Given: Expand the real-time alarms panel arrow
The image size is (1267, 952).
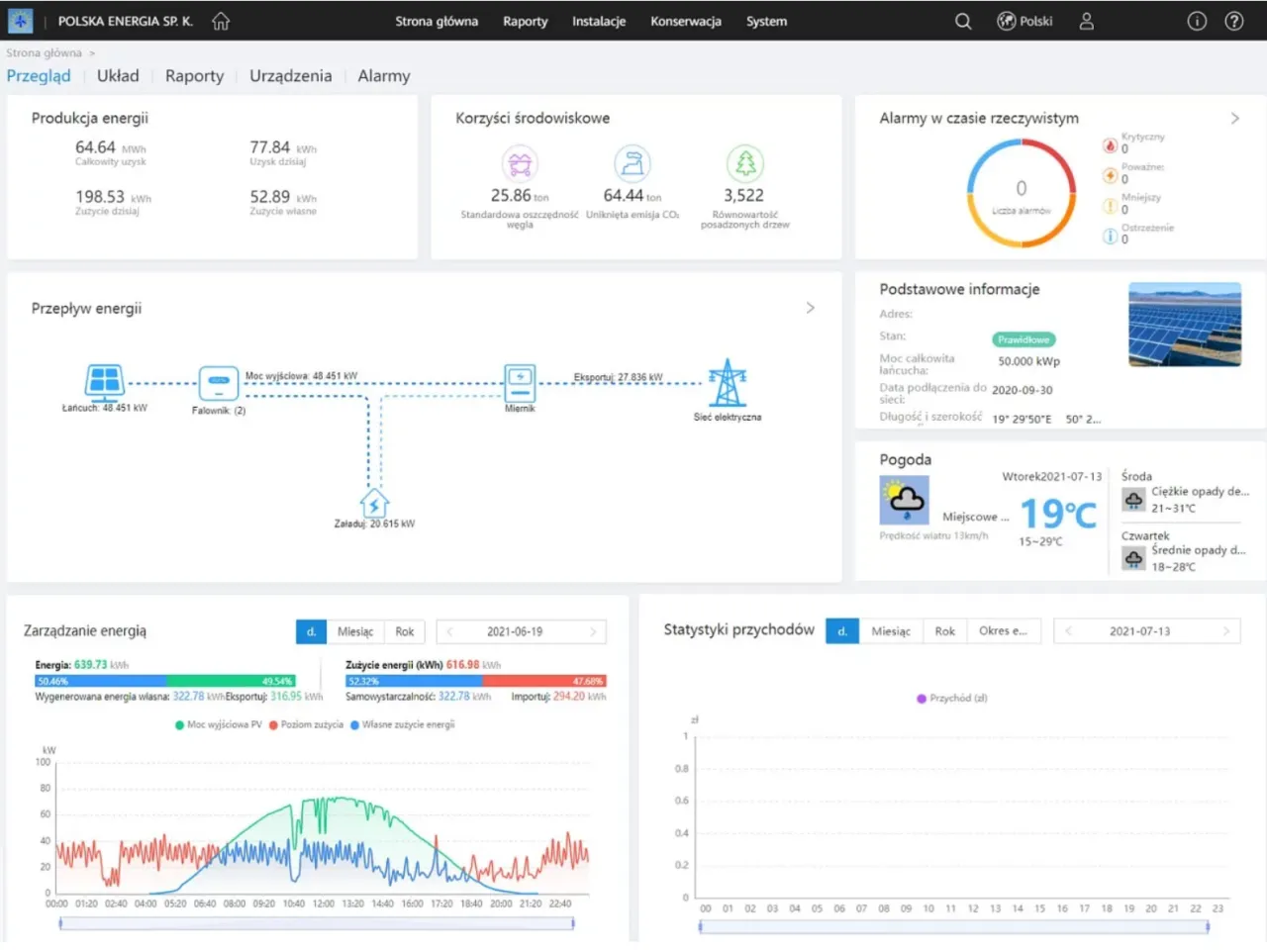Looking at the screenshot, I should [x=1234, y=118].
